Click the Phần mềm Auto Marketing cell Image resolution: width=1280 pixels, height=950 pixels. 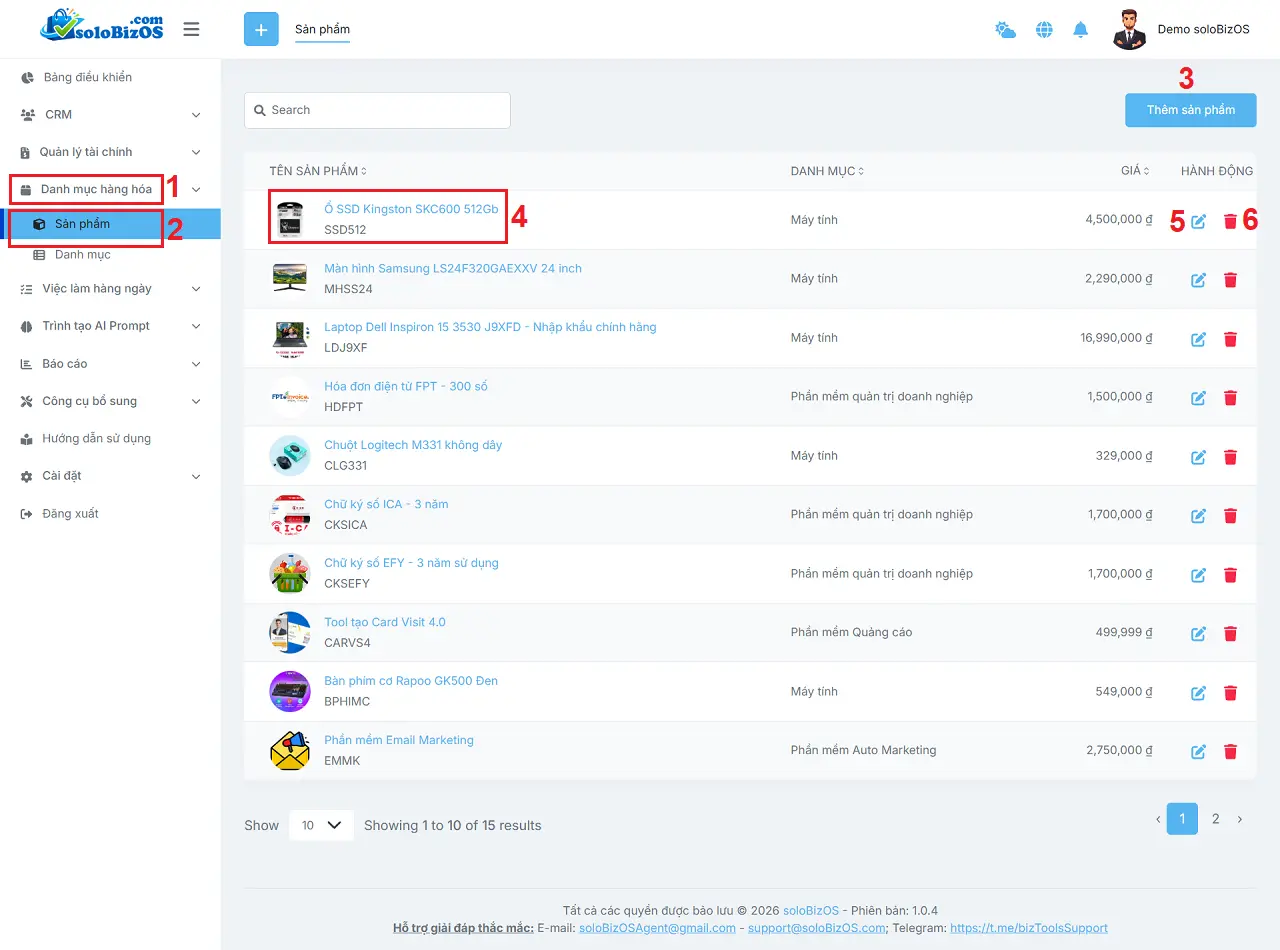pyautogui.click(x=863, y=750)
